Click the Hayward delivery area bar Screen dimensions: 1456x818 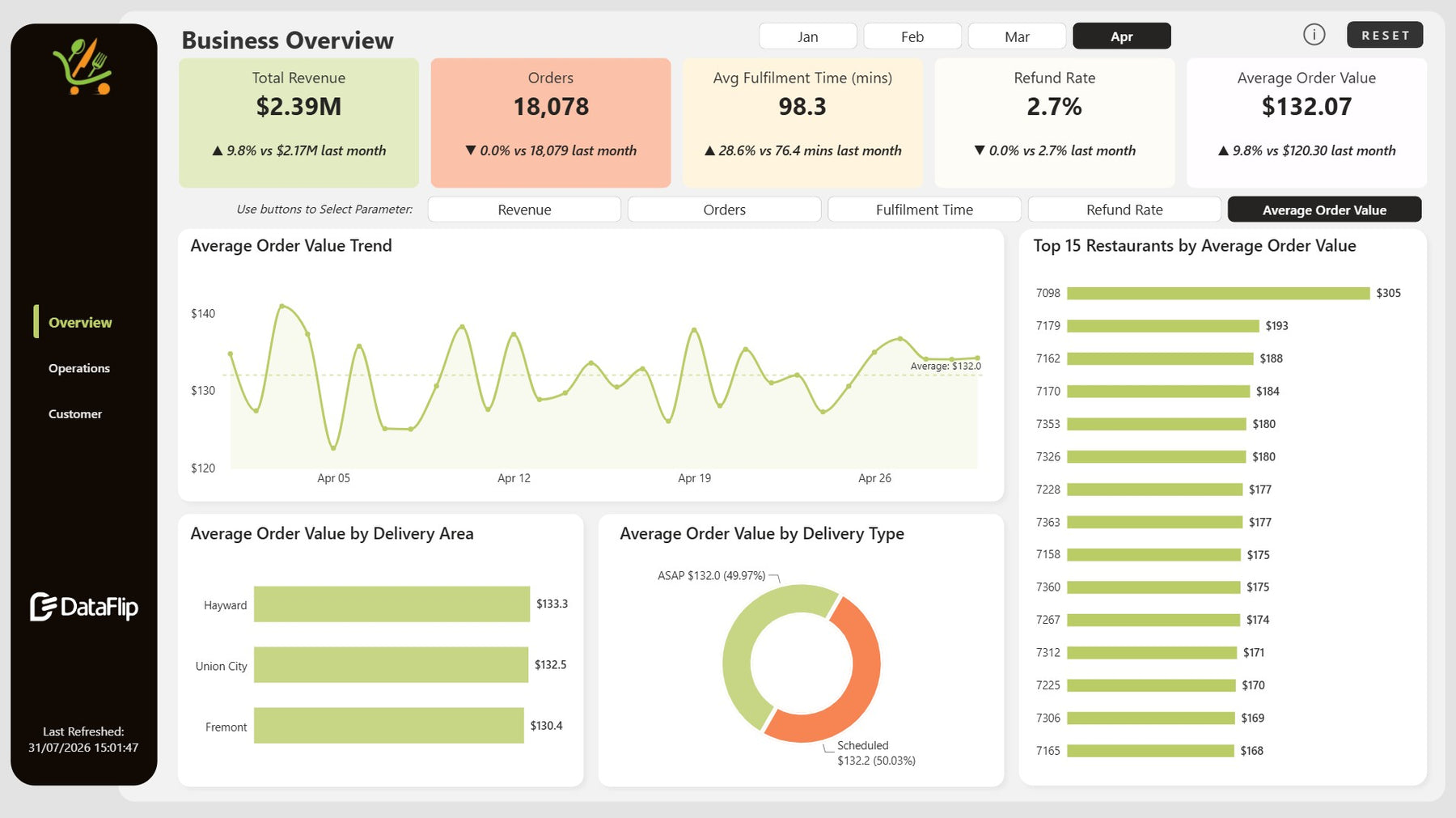(392, 604)
